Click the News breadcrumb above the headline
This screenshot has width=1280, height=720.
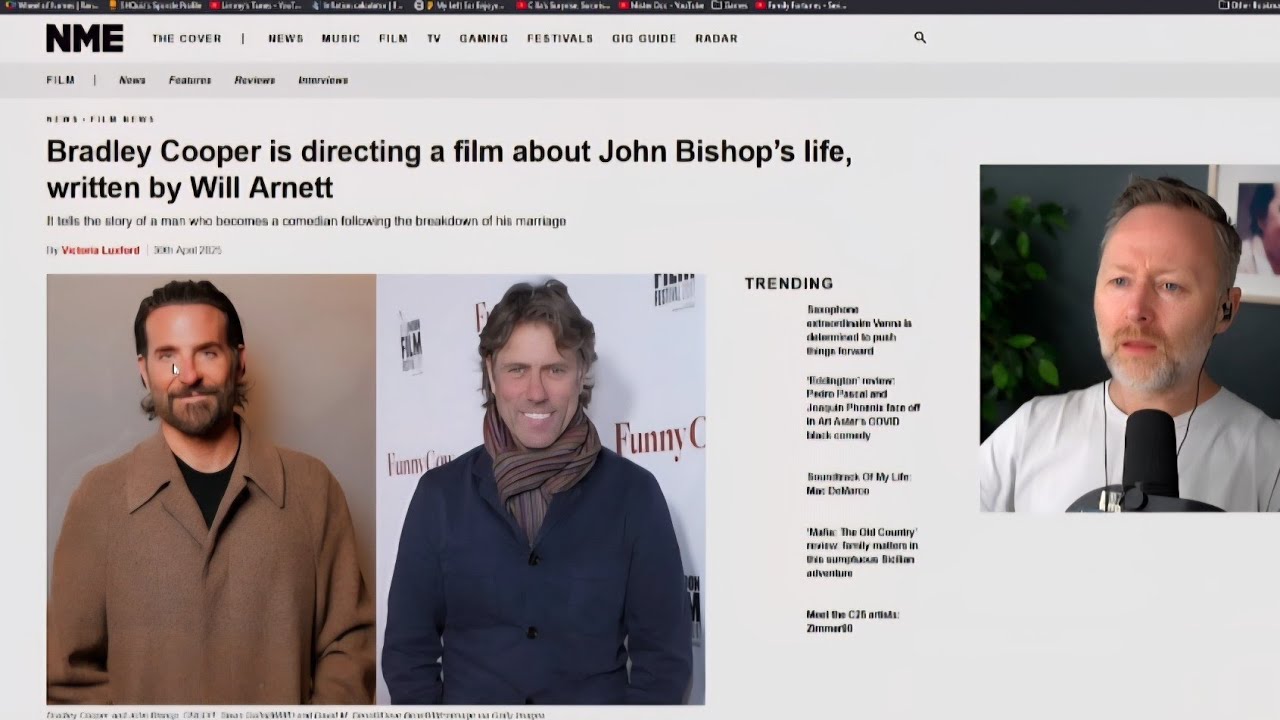tap(62, 119)
